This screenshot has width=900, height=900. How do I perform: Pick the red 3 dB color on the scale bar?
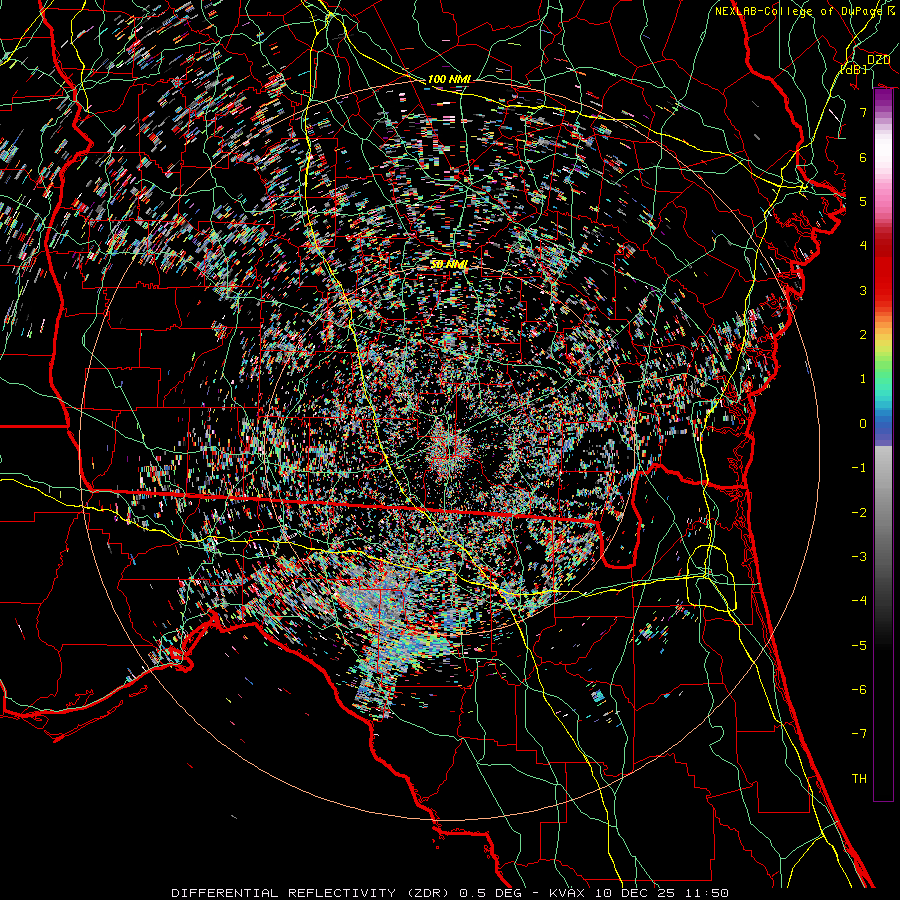tap(883, 290)
